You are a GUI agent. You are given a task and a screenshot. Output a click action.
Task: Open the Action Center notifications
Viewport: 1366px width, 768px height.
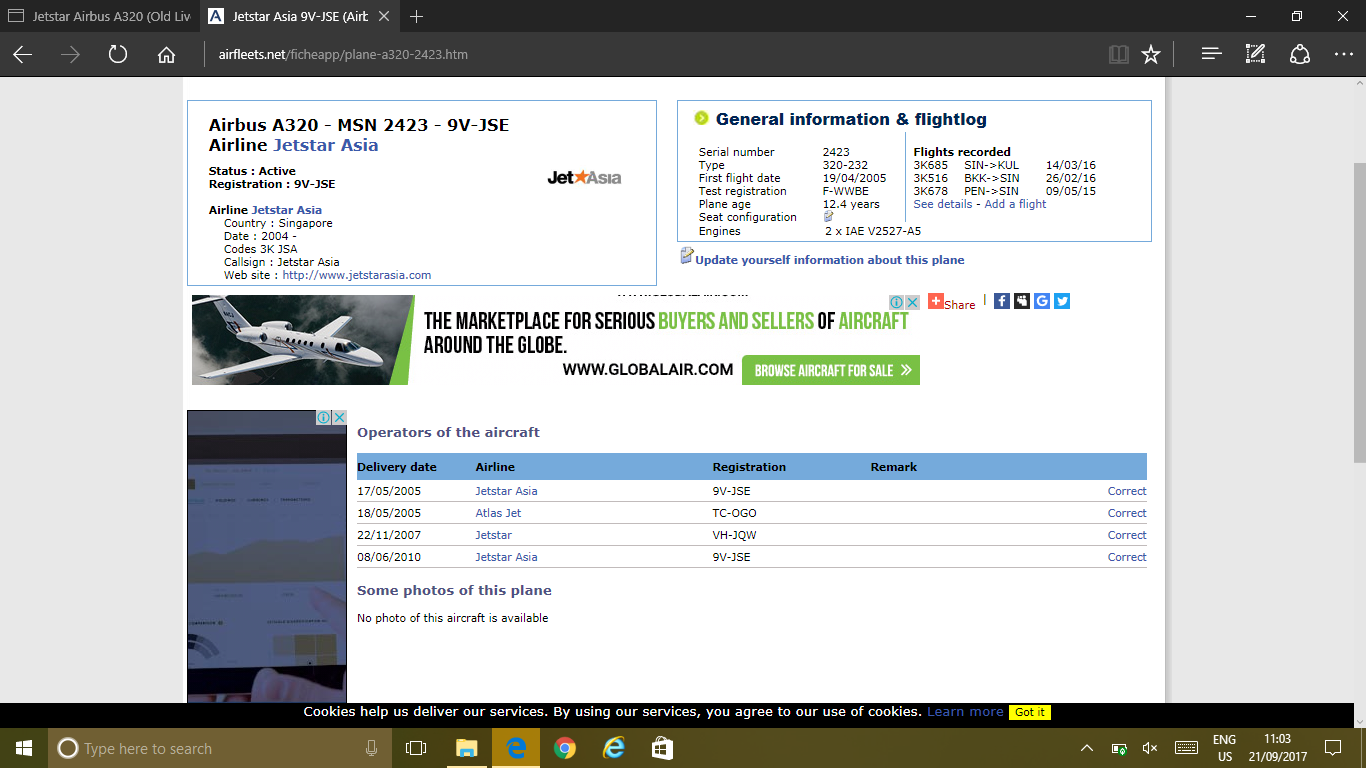click(1332, 748)
